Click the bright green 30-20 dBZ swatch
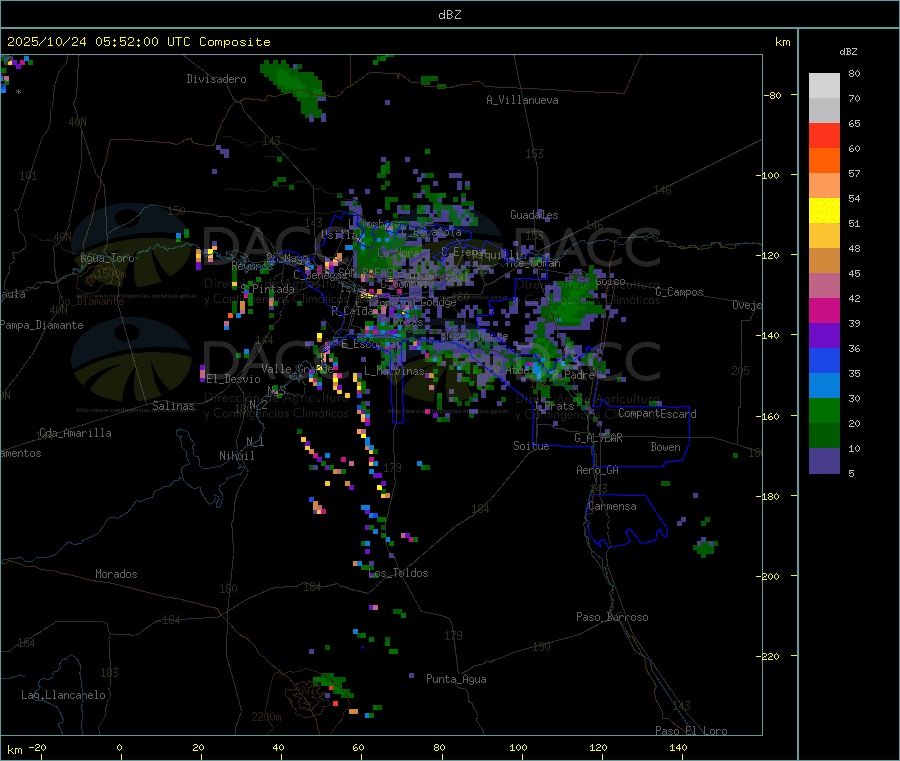The image size is (900, 761). 824,411
